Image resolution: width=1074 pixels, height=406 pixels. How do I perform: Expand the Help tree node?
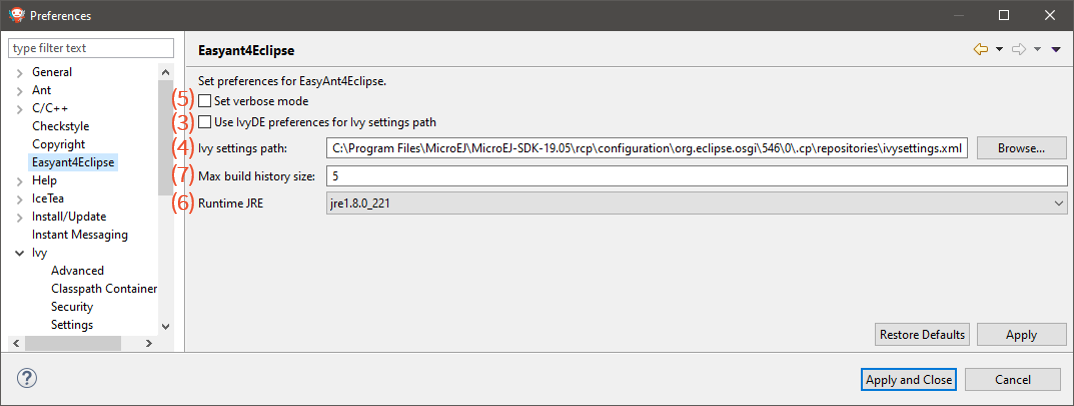click(20, 181)
